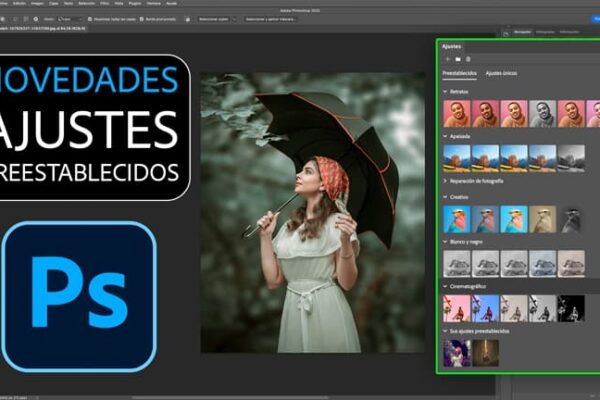Viewport: 600px width, 400px height.
Task: Open the Capa menu
Action: pyautogui.click(x=54, y=3)
